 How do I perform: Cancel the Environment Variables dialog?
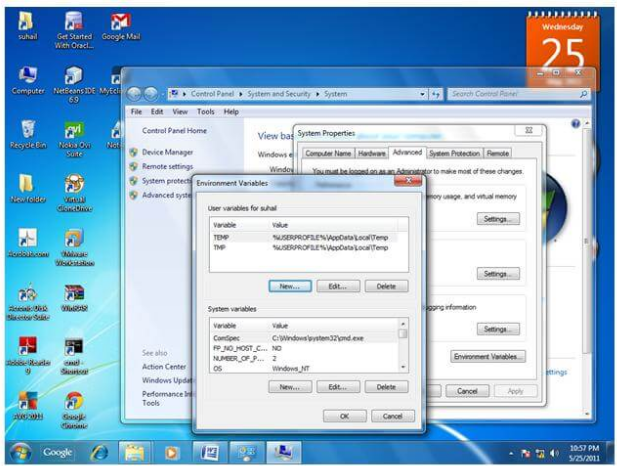pos(392,416)
